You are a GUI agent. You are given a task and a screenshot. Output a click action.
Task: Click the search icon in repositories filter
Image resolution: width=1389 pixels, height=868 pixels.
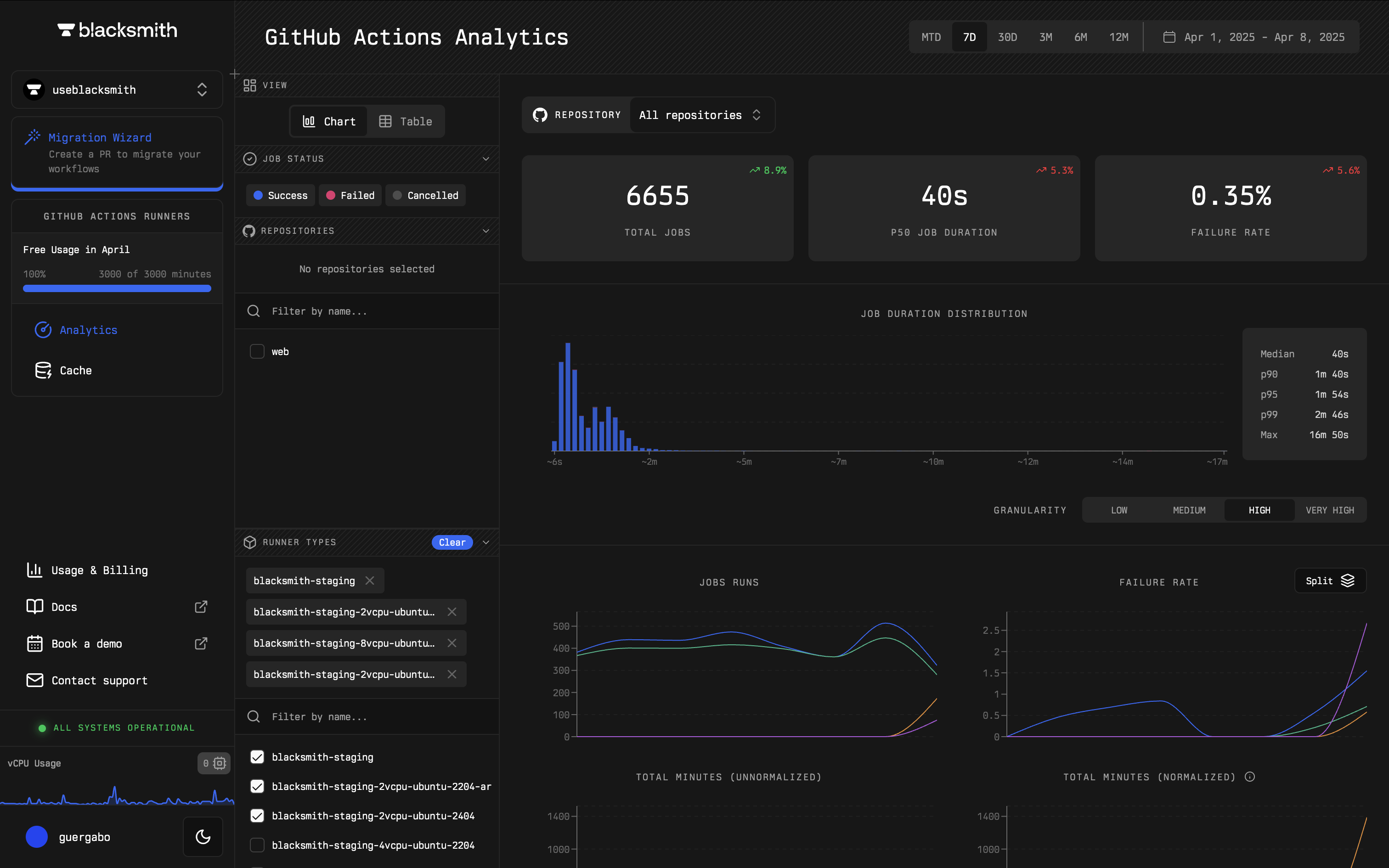(253, 311)
